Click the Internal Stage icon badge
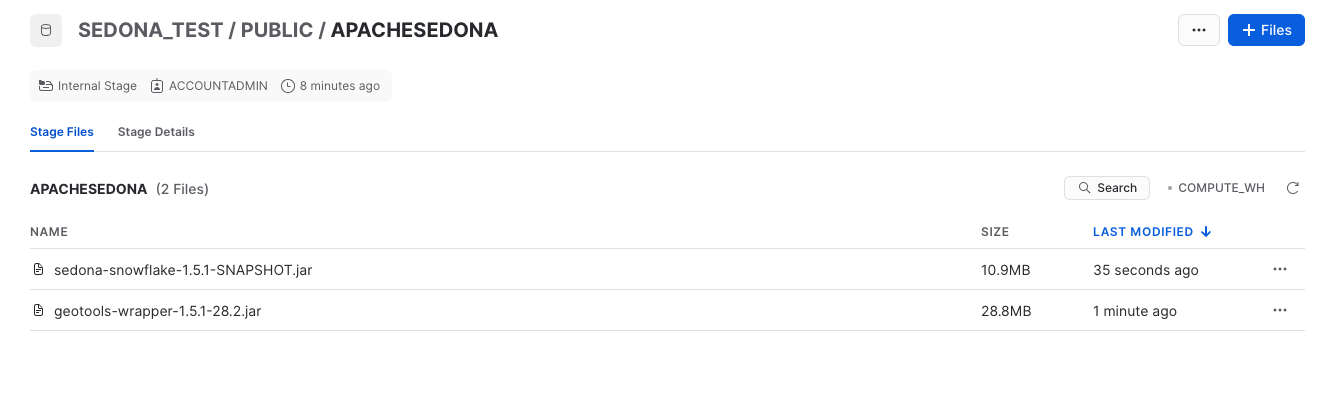Screen dimensions: 1337x399 click(46, 86)
